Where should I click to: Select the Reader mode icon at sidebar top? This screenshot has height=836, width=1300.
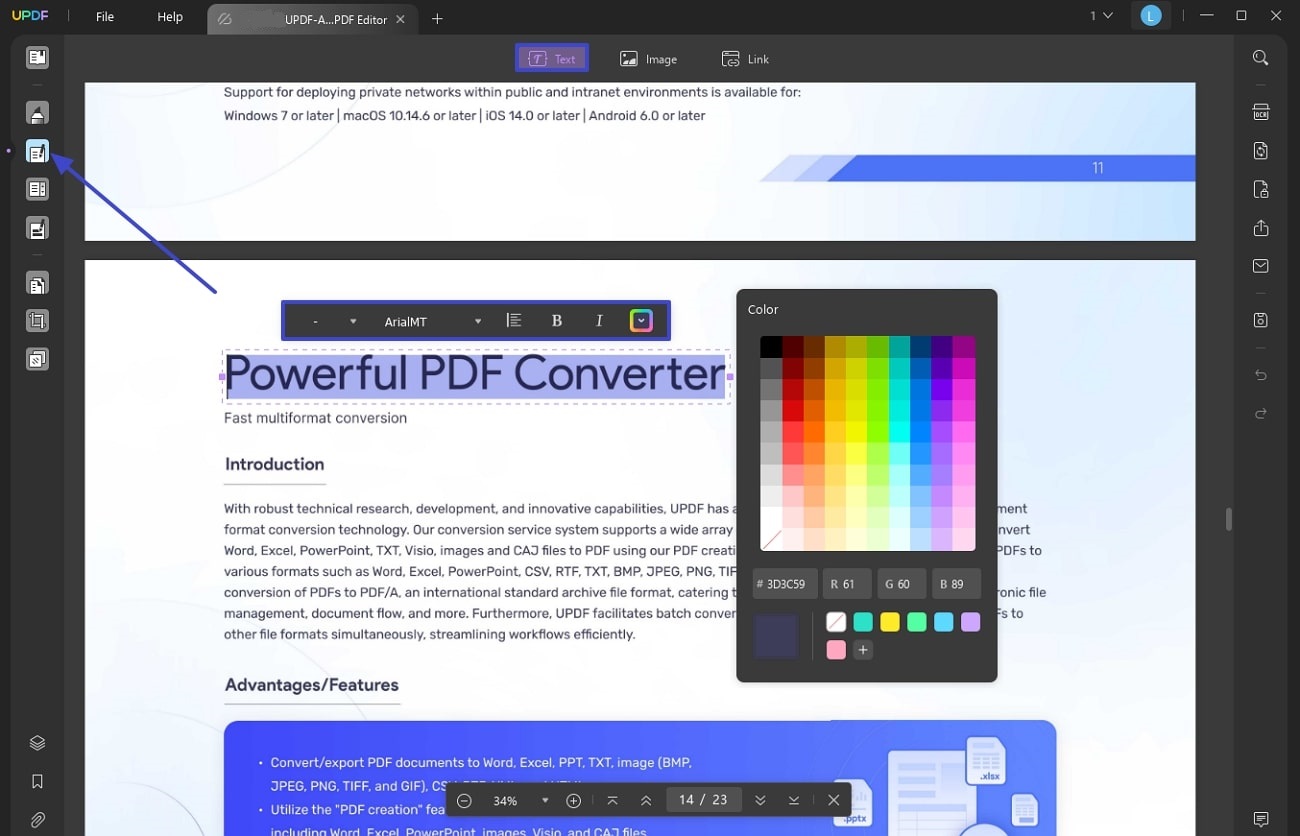[x=37, y=57]
